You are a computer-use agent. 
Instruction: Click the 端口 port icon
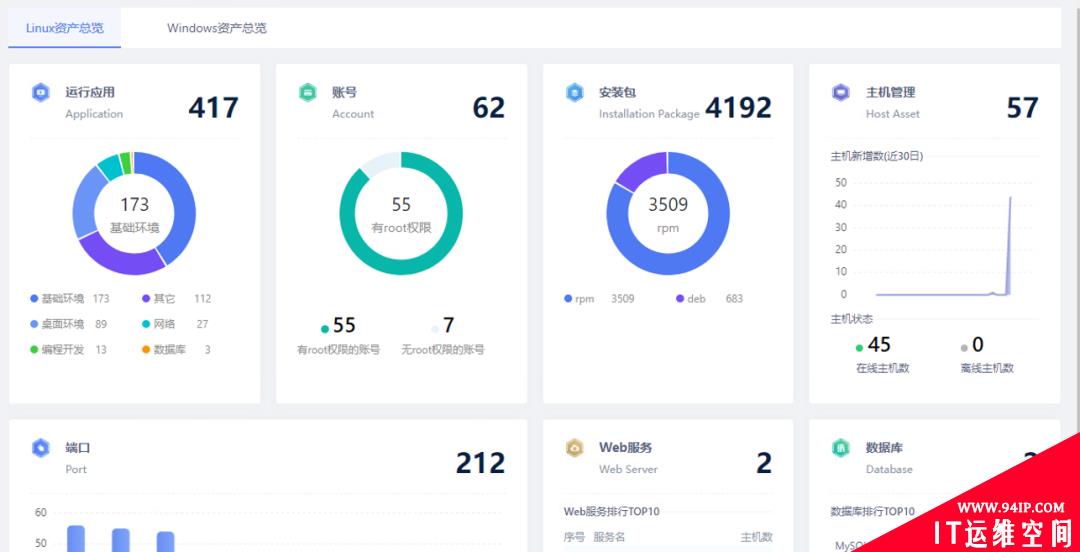pos(41,448)
